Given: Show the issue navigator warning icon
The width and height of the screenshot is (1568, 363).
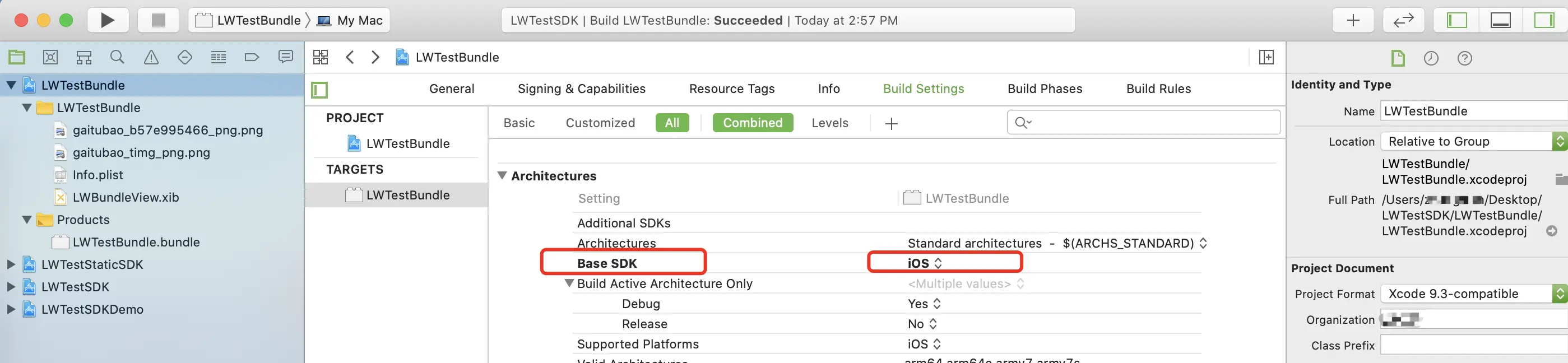Looking at the screenshot, I should pos(151,57).
